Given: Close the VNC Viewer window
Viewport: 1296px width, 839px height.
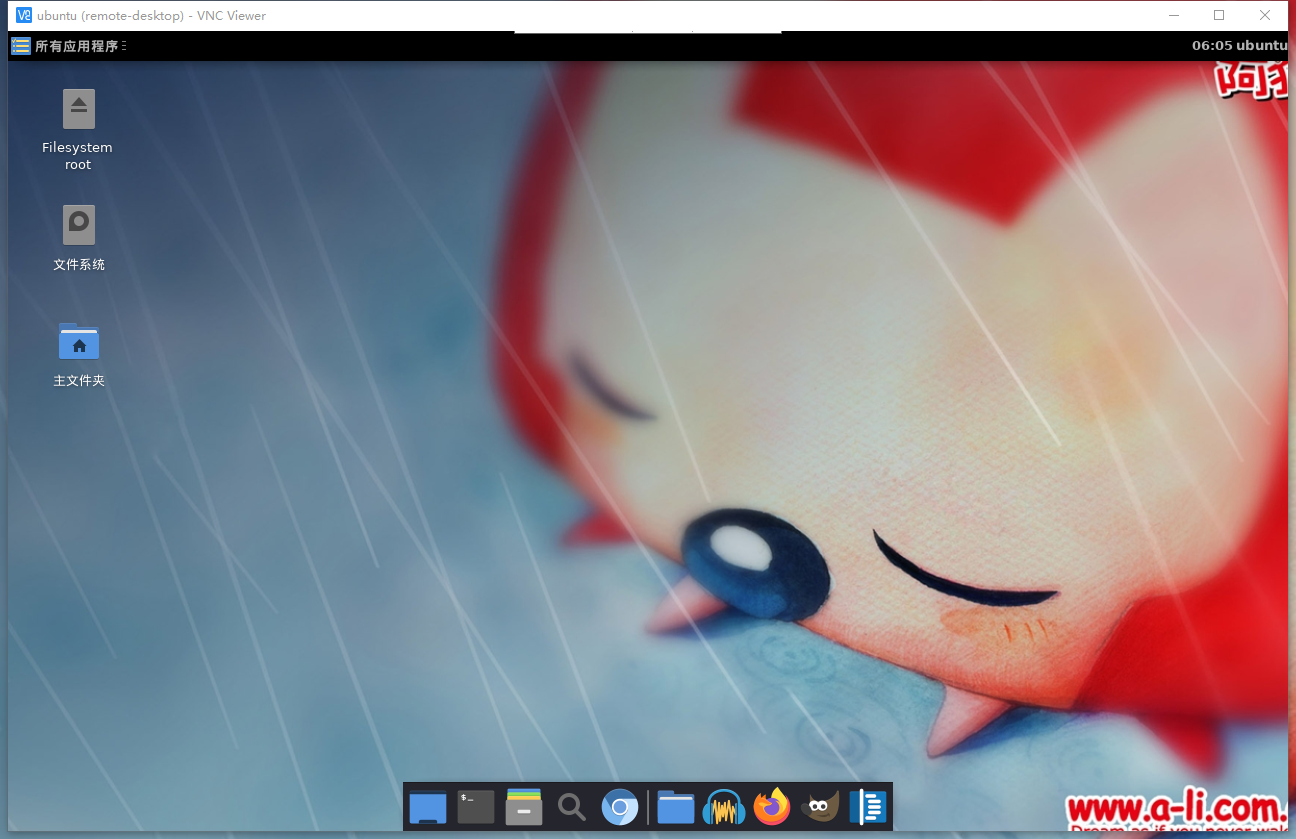Looking at the screenshot, I should pyautogui.click(x=1265, y=15).
